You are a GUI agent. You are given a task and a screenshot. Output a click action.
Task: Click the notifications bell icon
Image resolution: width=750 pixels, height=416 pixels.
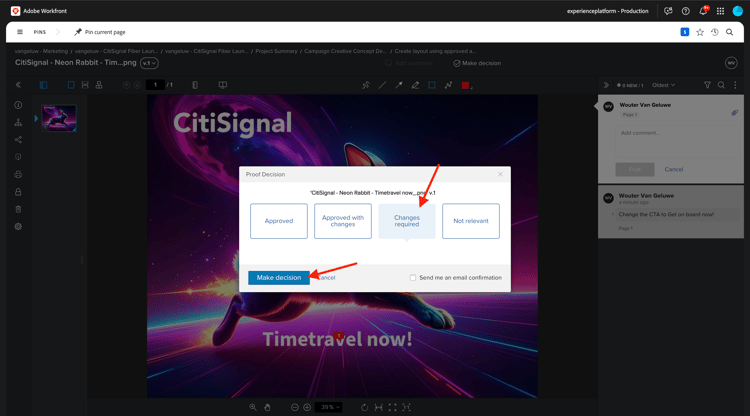click(703, 11)
